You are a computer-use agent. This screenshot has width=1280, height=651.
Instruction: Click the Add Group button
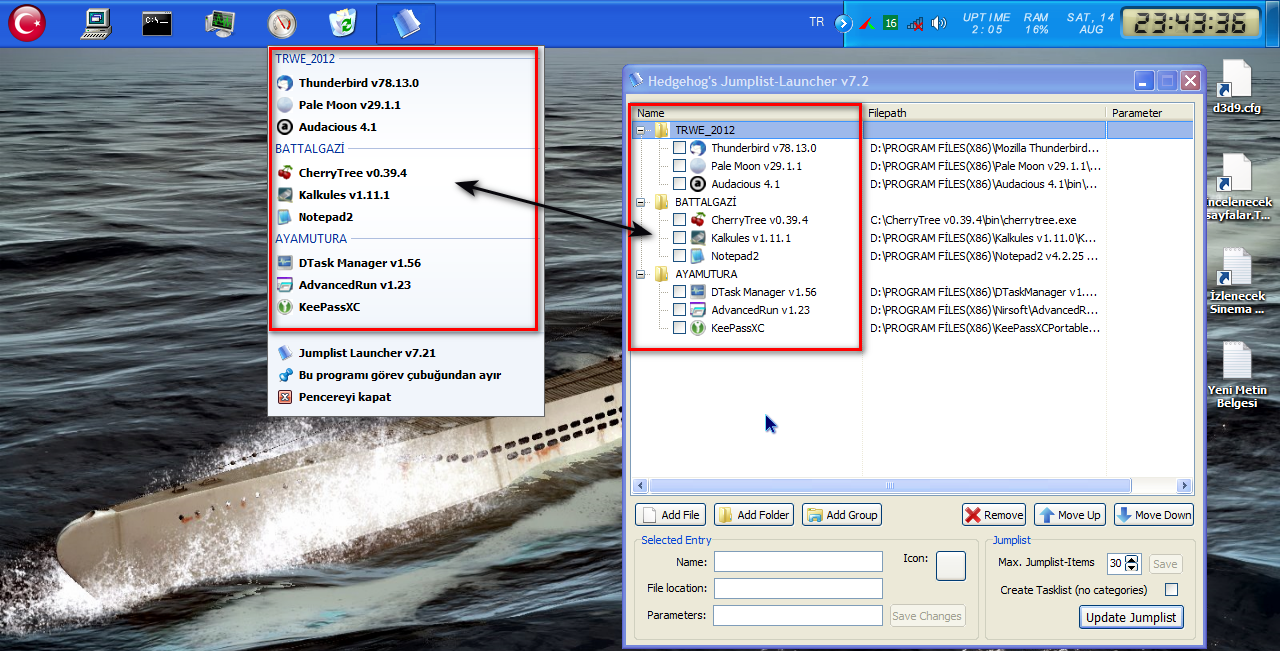[842, 515]
